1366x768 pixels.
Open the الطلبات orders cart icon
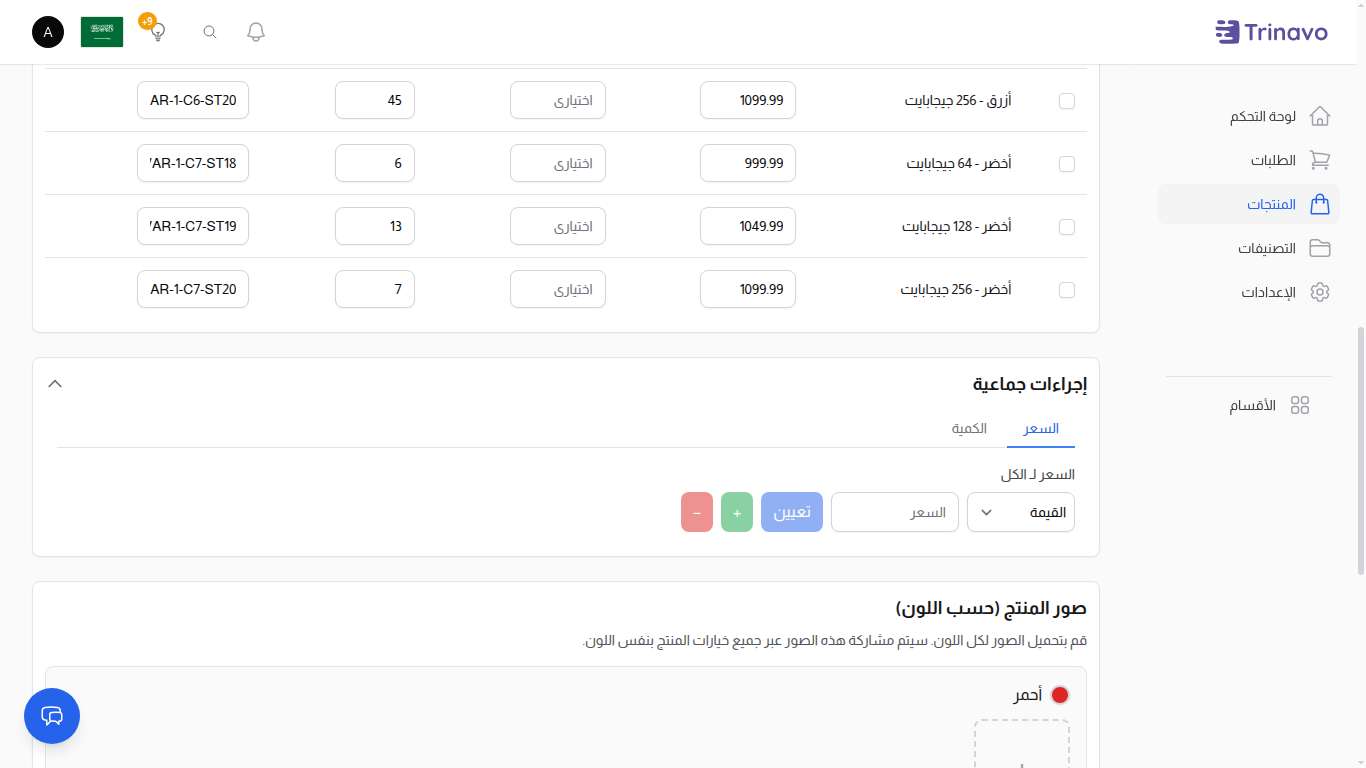[x=1320, y=160]
